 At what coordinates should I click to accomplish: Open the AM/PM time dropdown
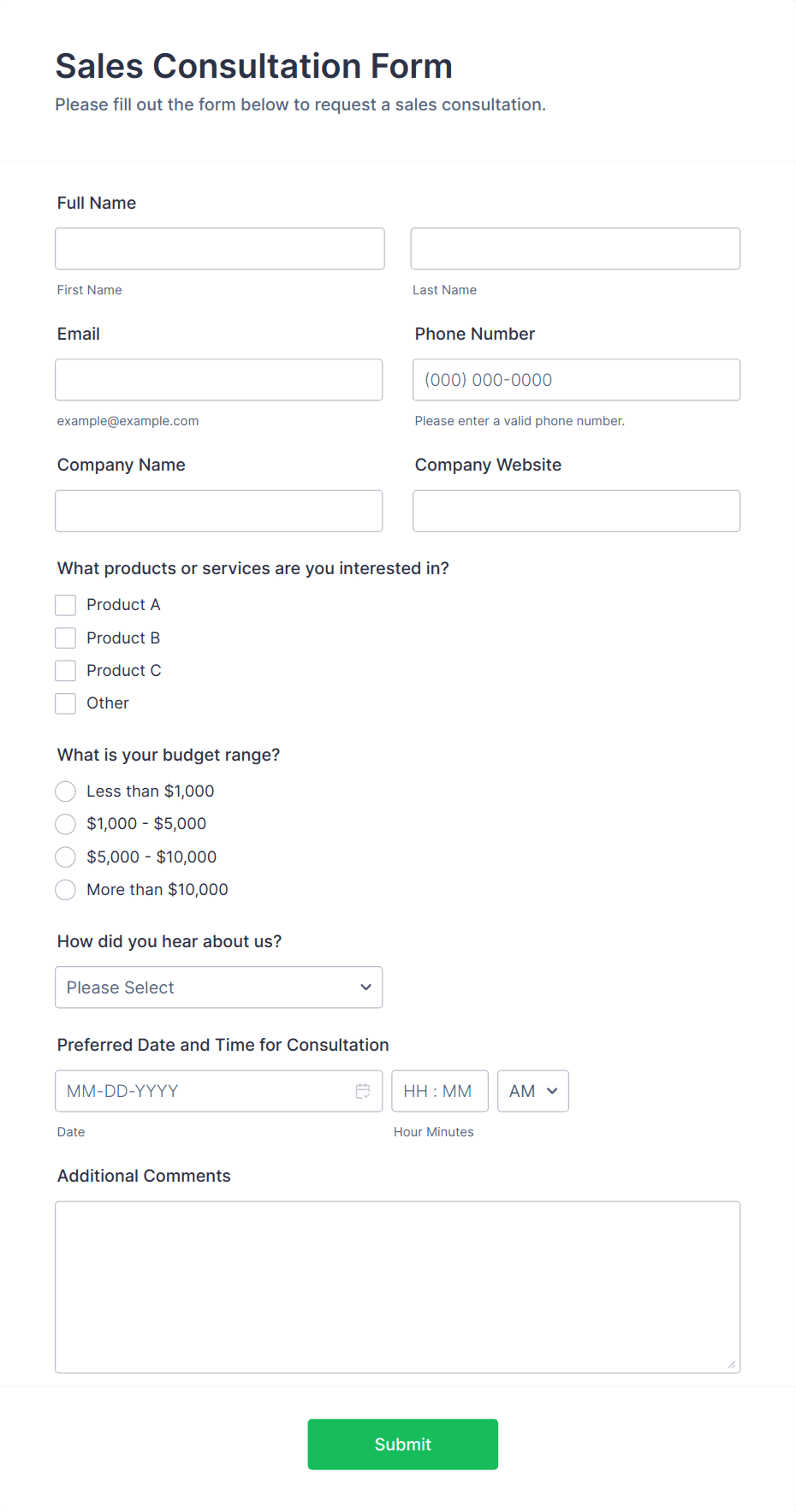click(x=532, y=1090)
